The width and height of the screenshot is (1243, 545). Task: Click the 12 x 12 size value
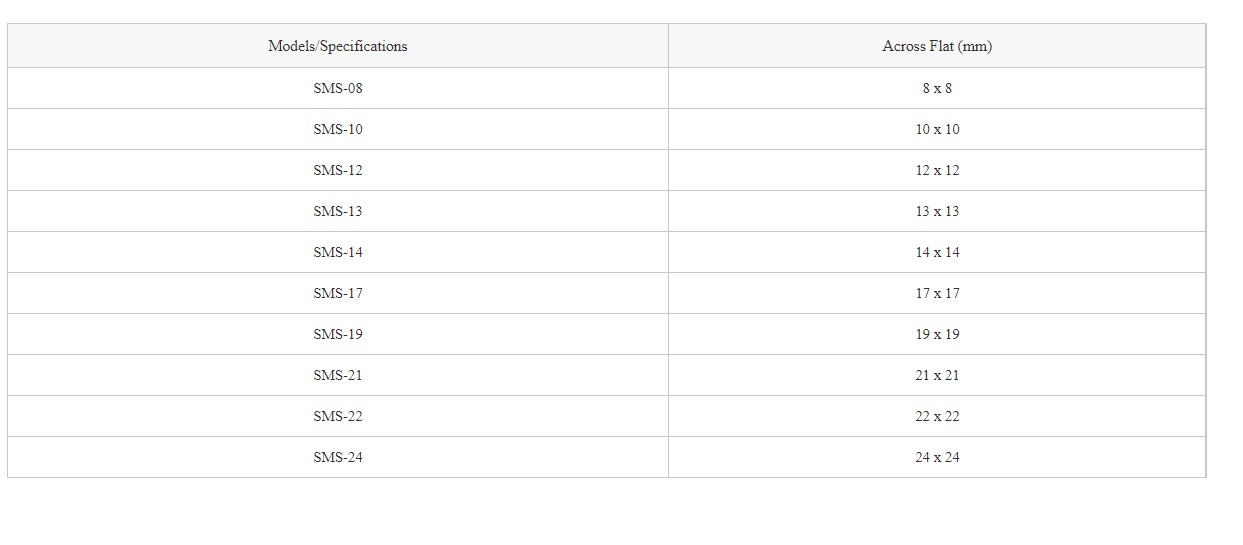pos(937,170)
